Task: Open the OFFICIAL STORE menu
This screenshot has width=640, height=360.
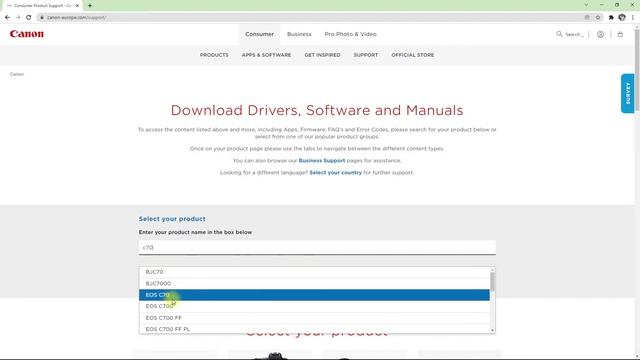Action: [413, 55]
